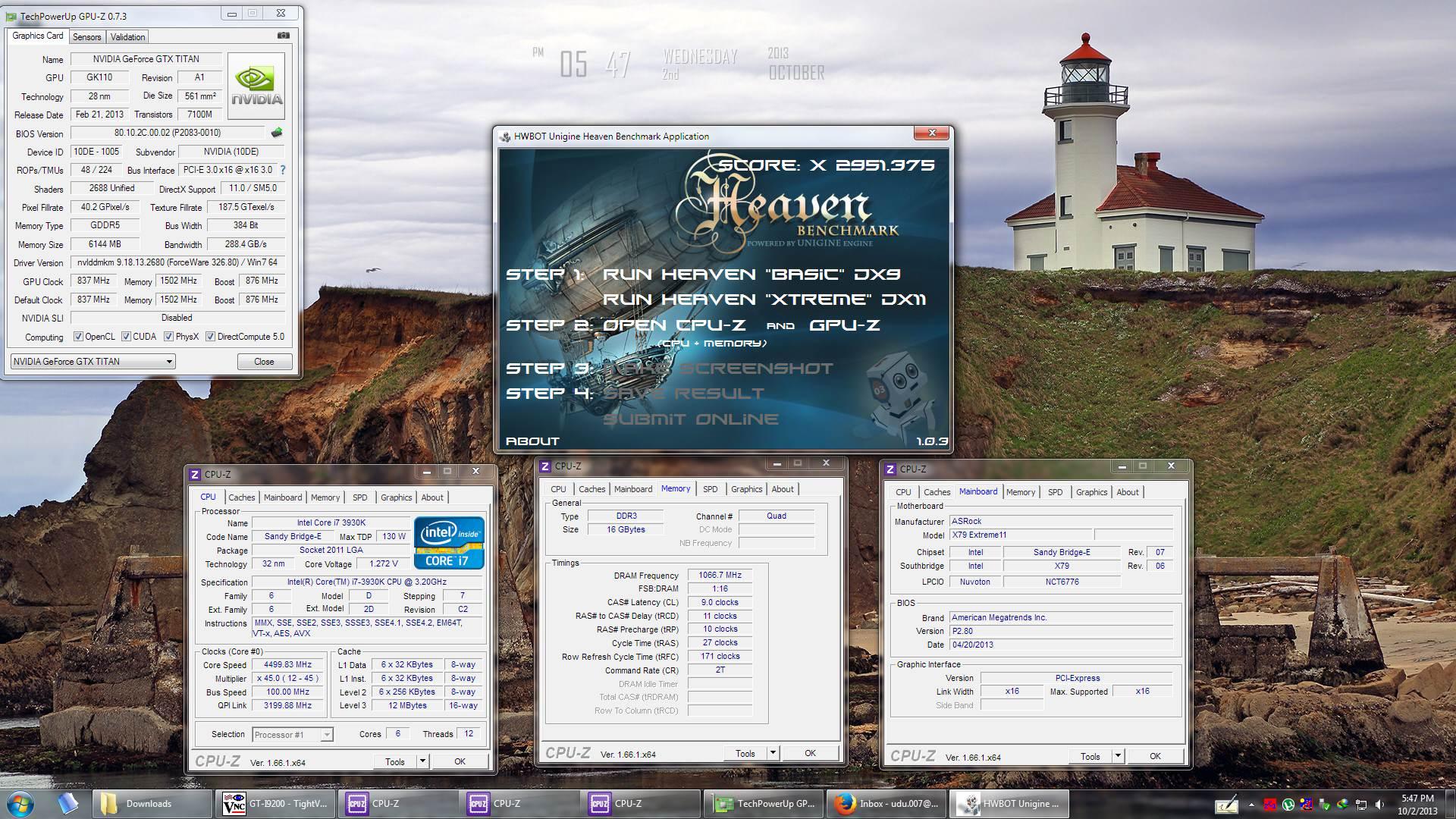Image resolution: width=1456 pixels, height=819 pixels.
Task: Click the GPU-Z Close button
Action: (x=264, y=362)
